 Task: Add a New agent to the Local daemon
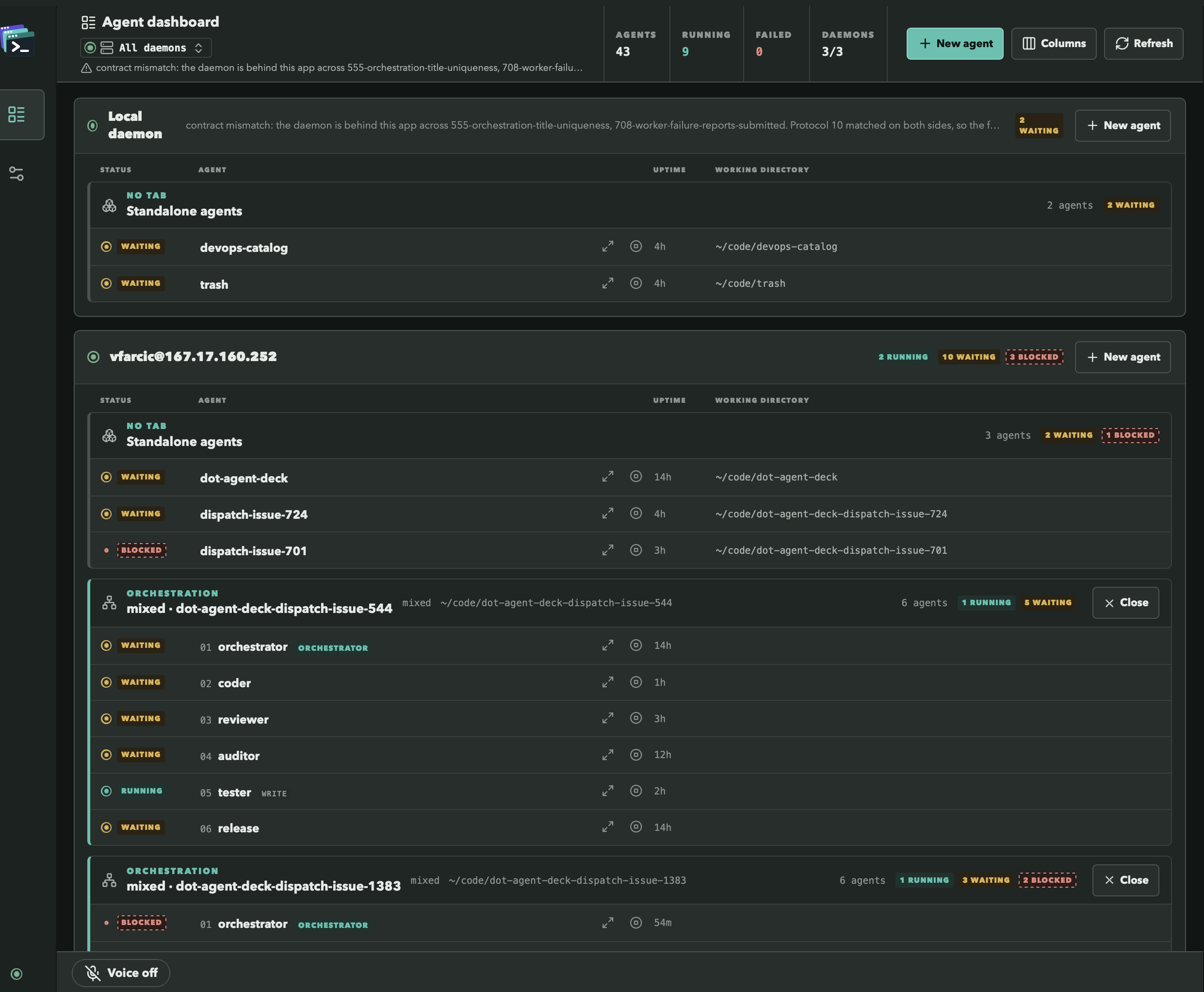coord(1123,126)
